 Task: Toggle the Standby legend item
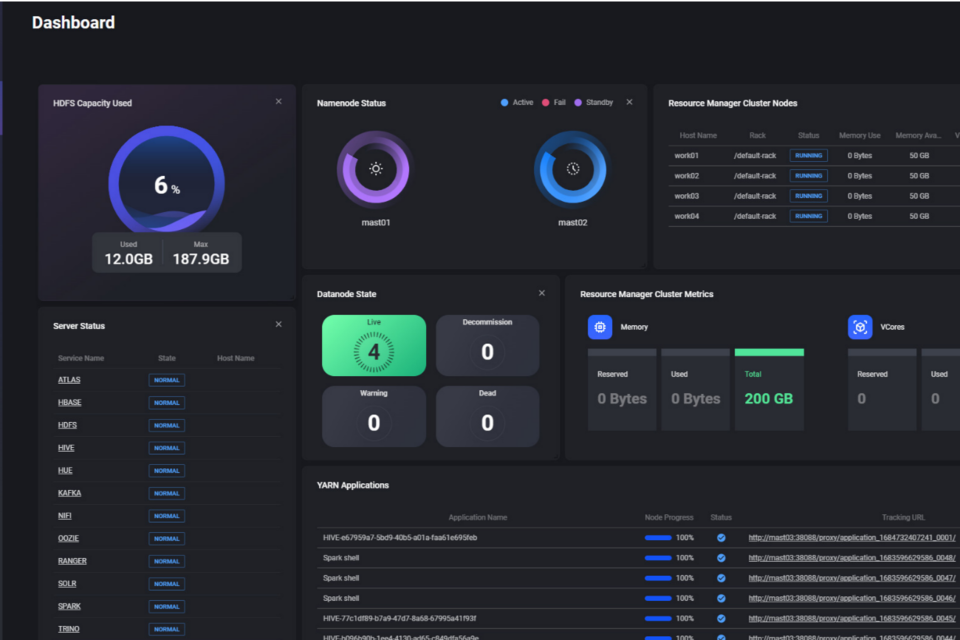pos(594,102)
